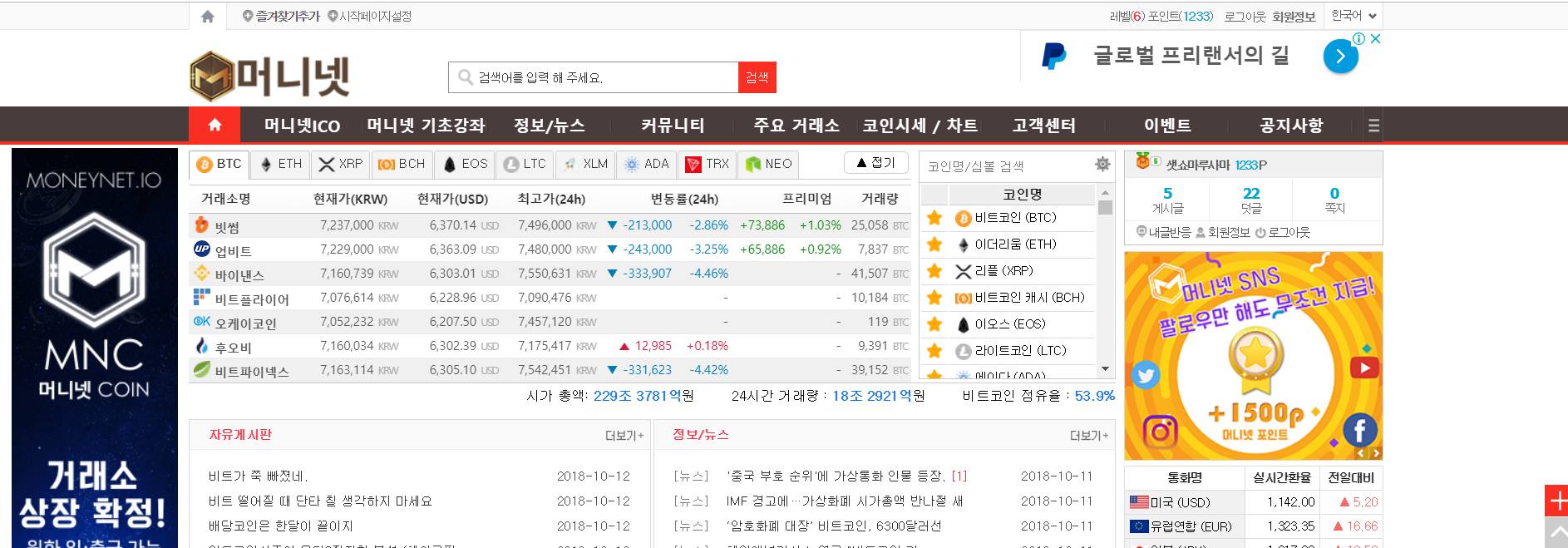Open 고객센터 menu

point(1043,126)
